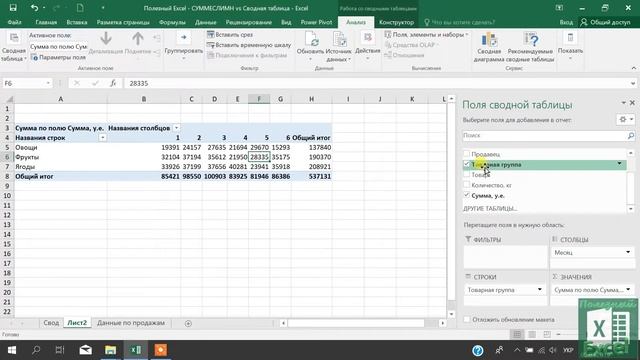The image size is (640, 360).
Task: Insert timeline with Вставить временную шкалу
Action: 249,45
